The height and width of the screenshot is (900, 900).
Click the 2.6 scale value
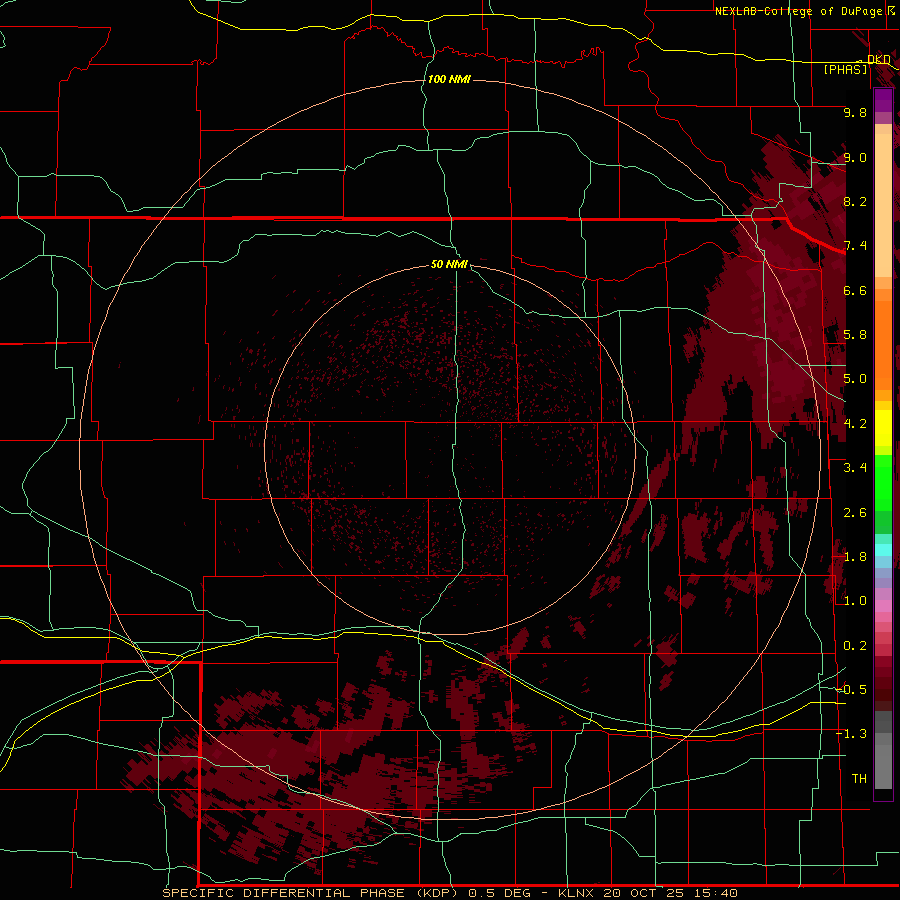pyautogui.click(x=855, y=512)
